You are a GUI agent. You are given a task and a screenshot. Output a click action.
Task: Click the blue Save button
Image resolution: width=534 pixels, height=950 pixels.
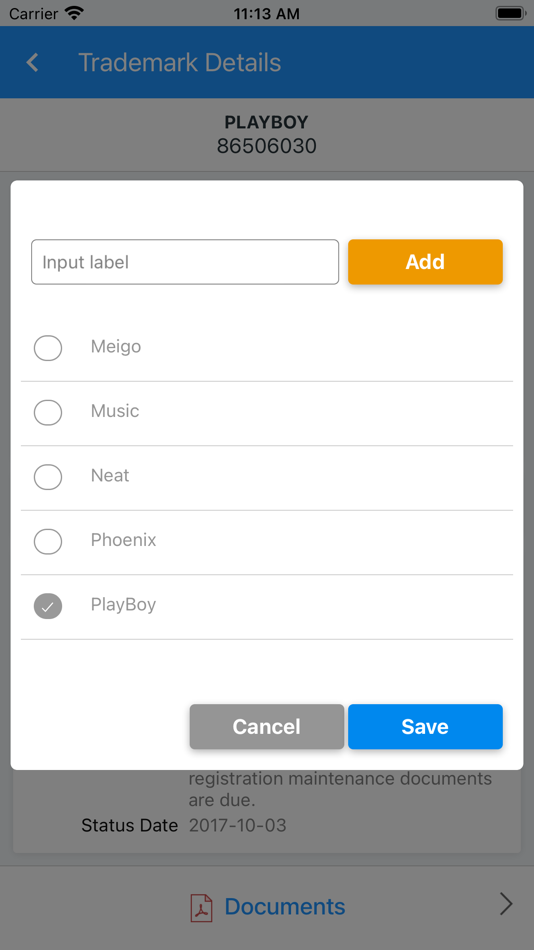(425, 726)
